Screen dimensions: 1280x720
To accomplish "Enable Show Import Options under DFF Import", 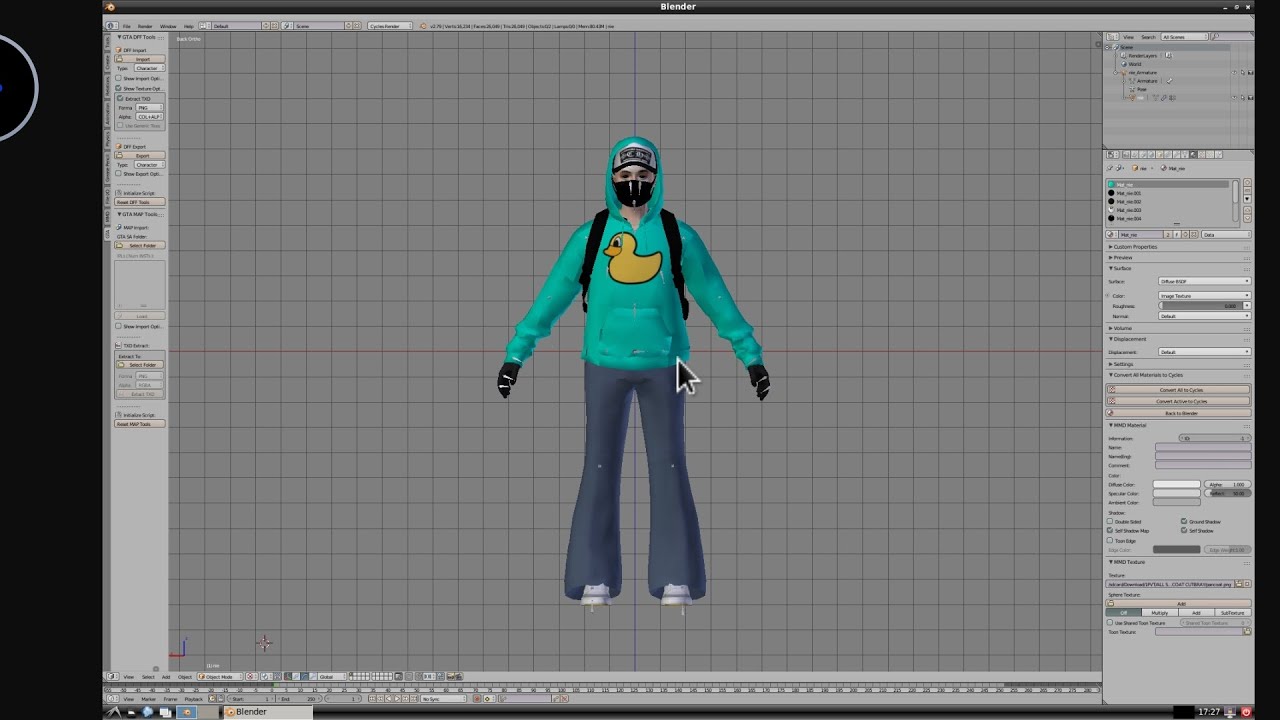I will tap(118, 78).
